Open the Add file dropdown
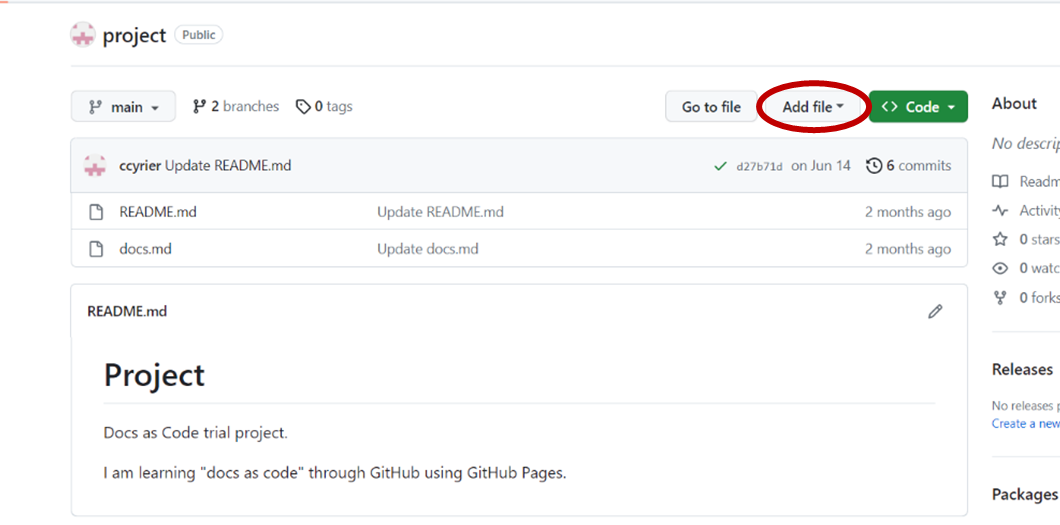 (x=813, y=107)
